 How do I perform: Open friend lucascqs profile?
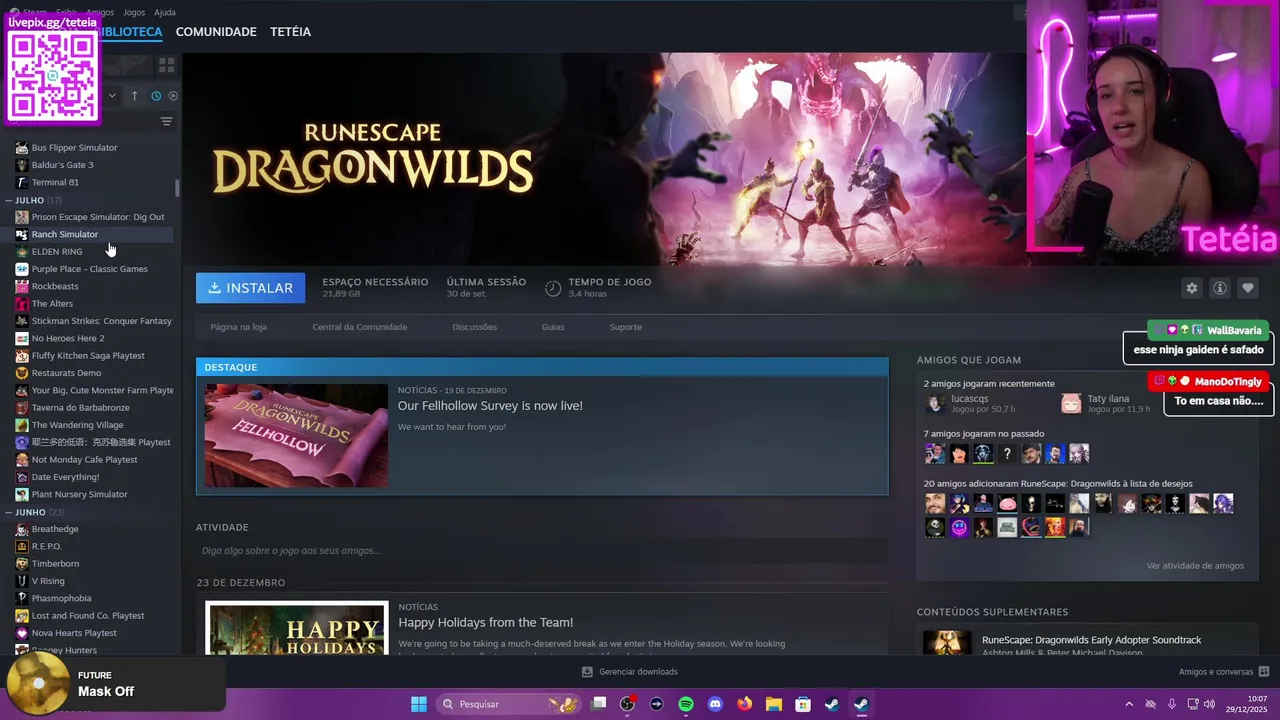[970, 403]
